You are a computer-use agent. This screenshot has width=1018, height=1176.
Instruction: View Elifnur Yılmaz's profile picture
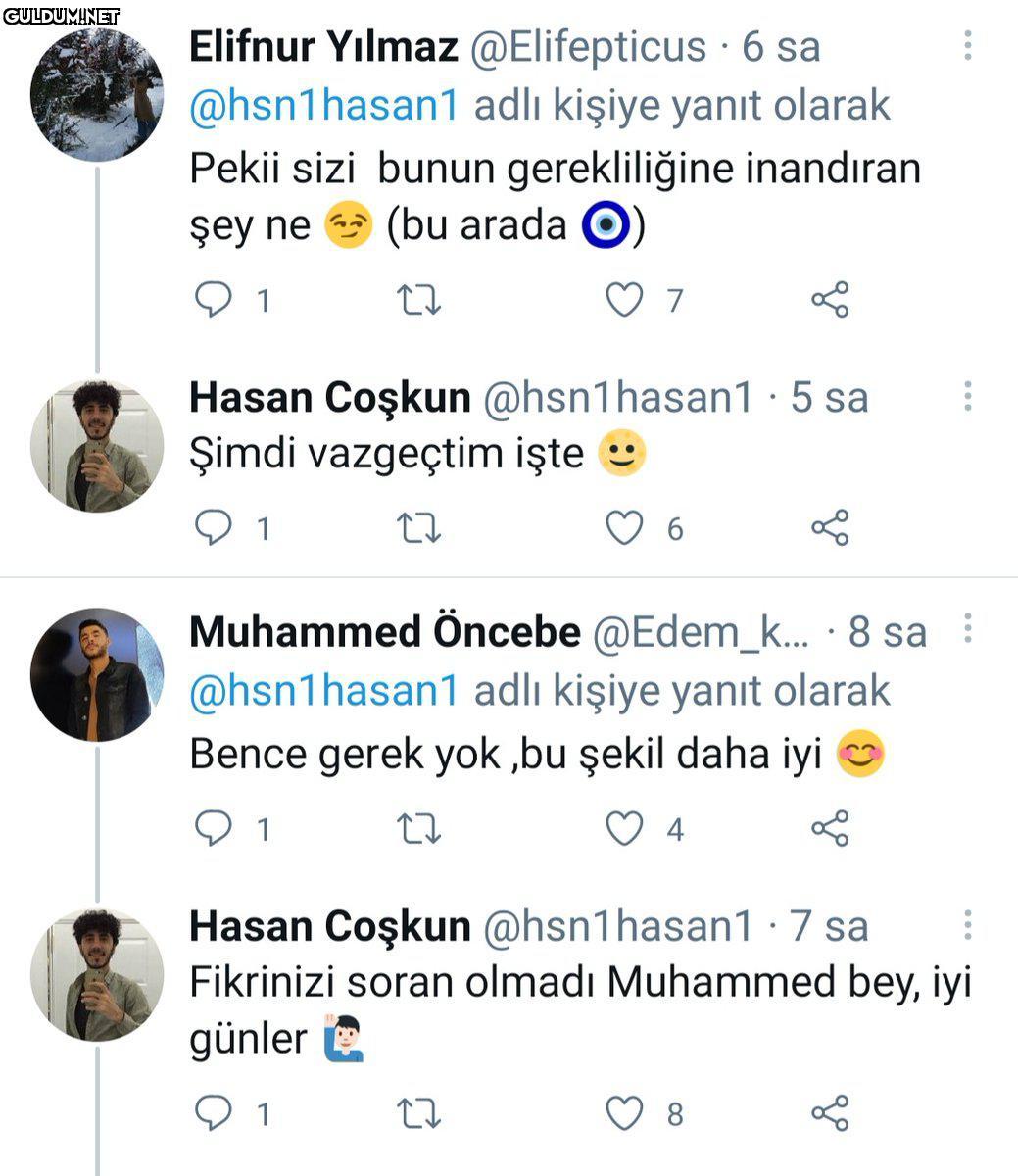click(x=97, y=94)
